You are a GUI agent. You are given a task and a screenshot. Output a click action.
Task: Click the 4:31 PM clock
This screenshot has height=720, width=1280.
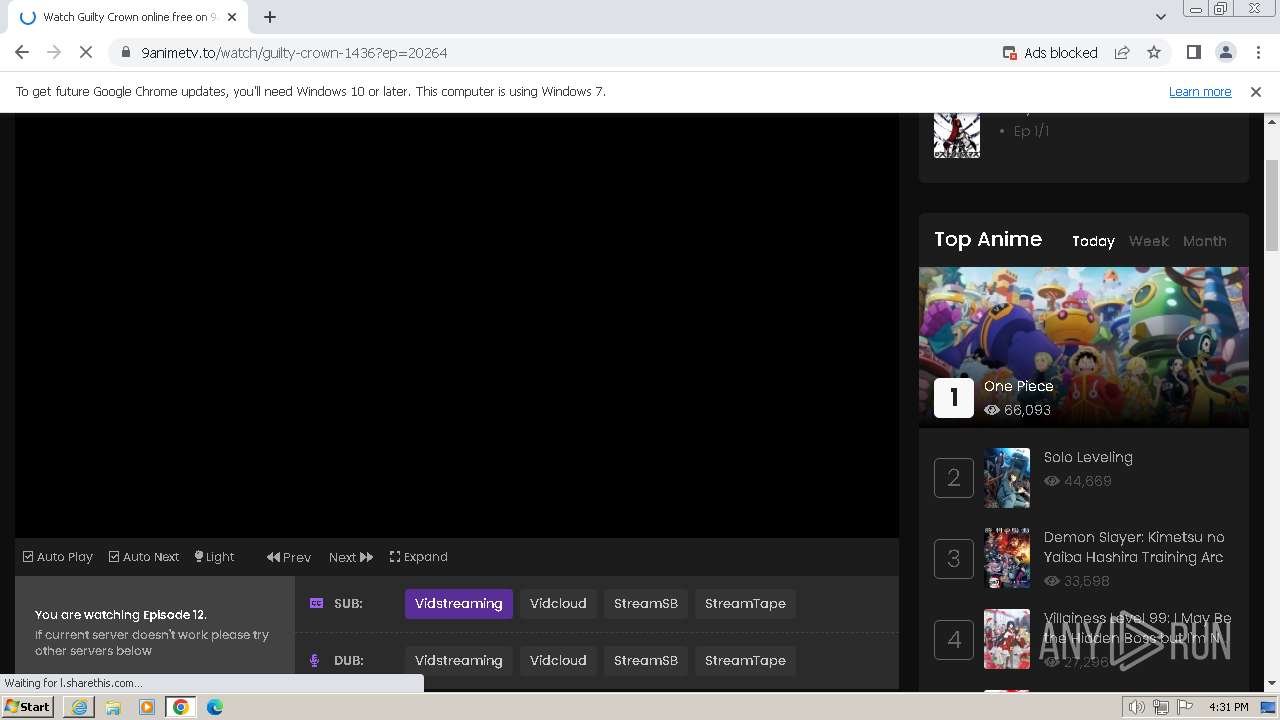[1228, 707]
